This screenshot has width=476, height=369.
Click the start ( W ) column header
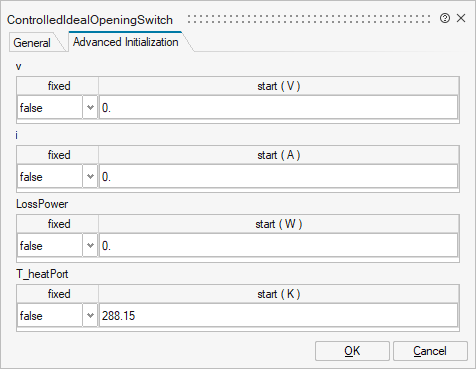tap(279, 224)
